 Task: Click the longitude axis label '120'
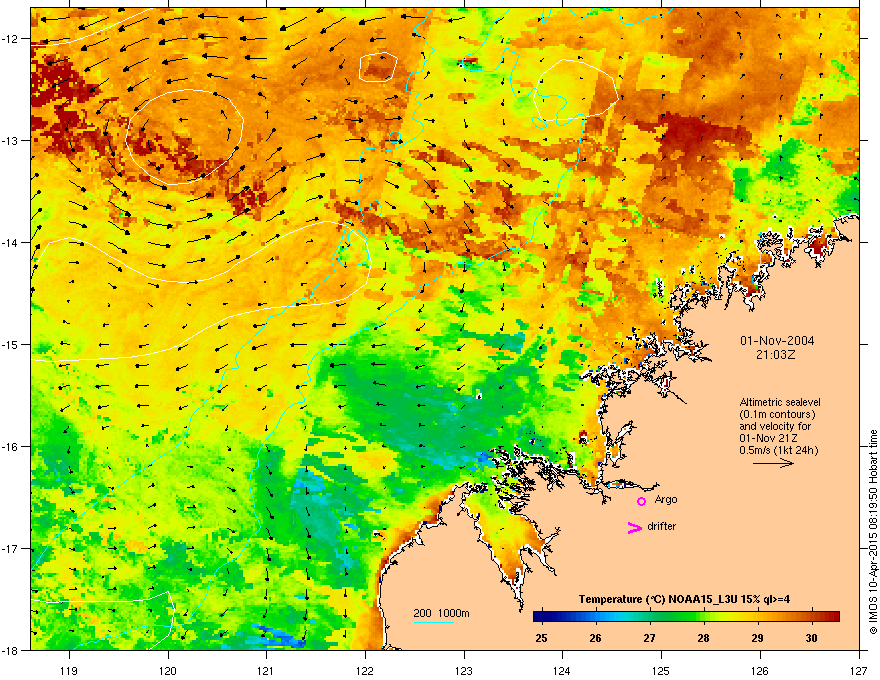click(x=168, y=670)
